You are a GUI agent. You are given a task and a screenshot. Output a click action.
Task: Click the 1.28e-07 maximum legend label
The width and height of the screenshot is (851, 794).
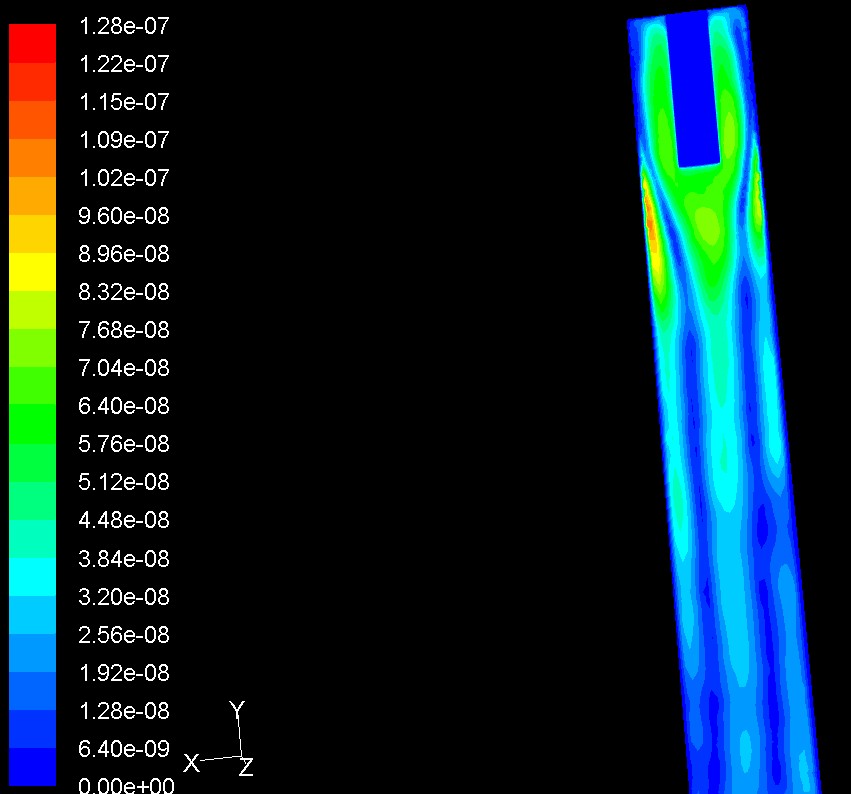(124, 26)
